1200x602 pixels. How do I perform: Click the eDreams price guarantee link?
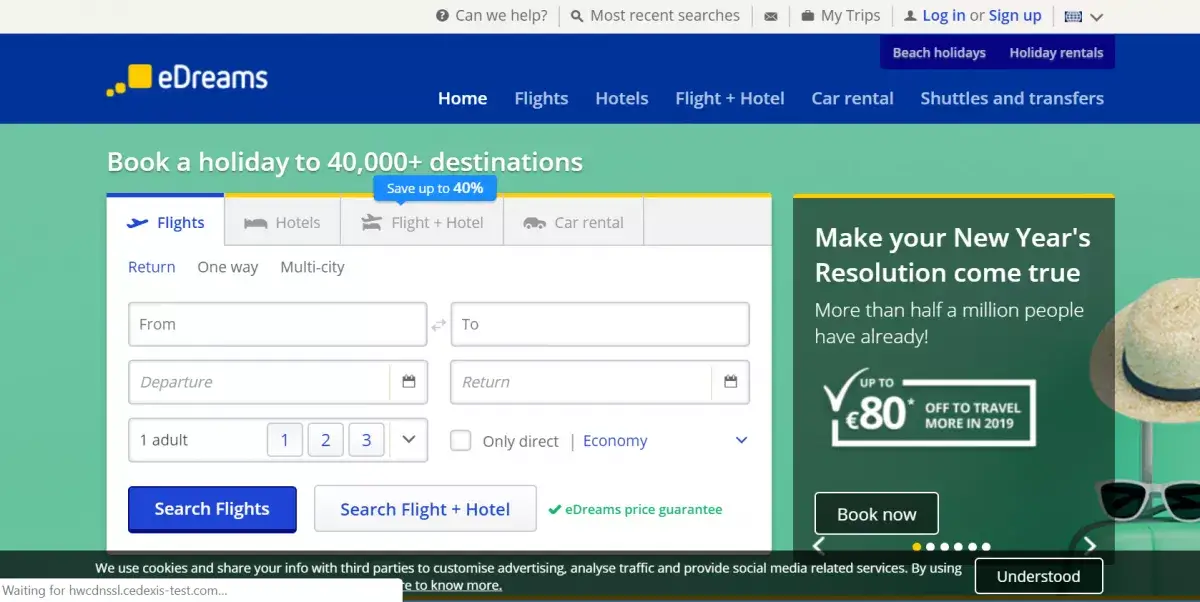pos(643,510)
